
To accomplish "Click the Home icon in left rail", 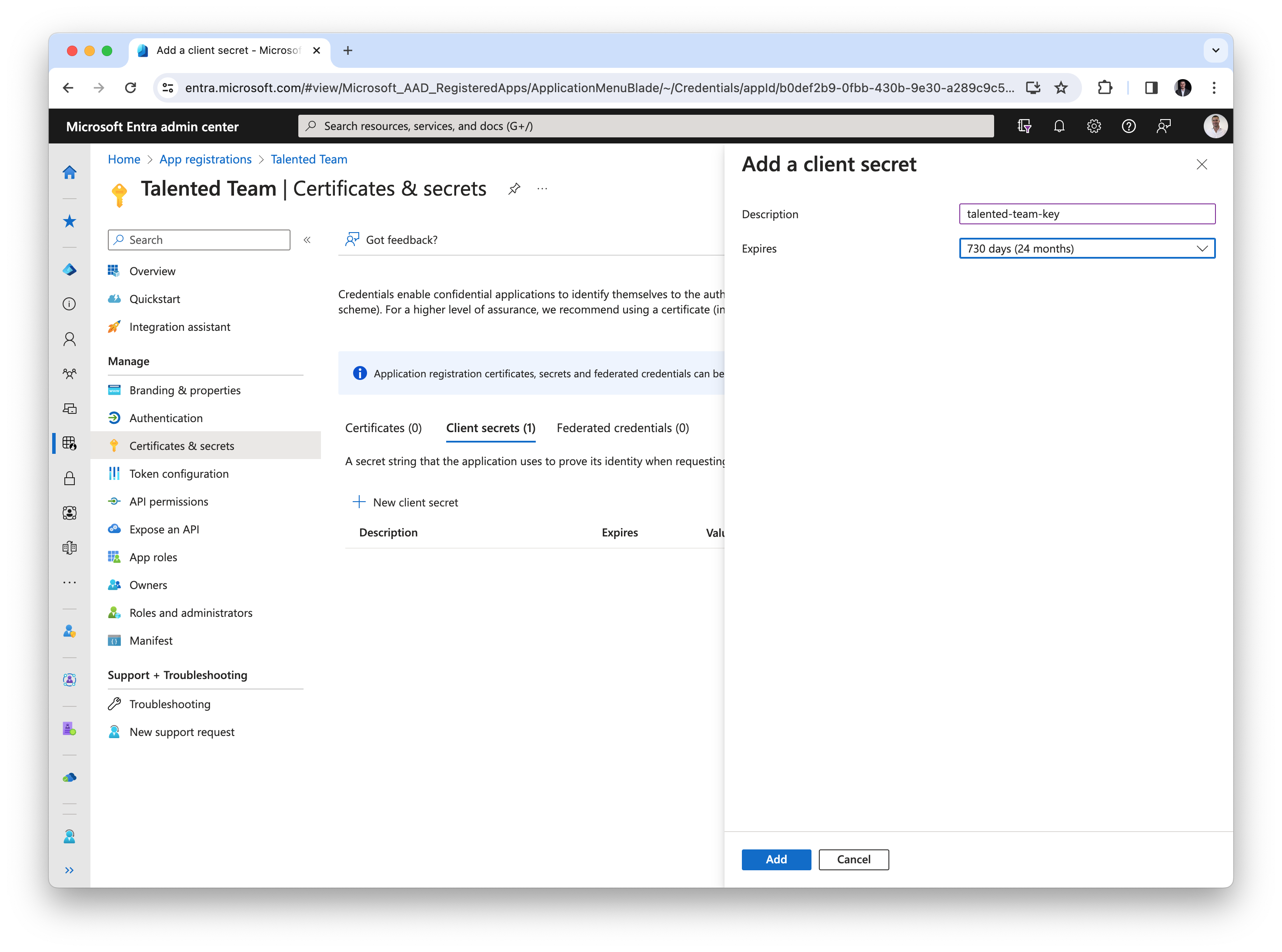I will pyautogui.click(x=69, y=172).
